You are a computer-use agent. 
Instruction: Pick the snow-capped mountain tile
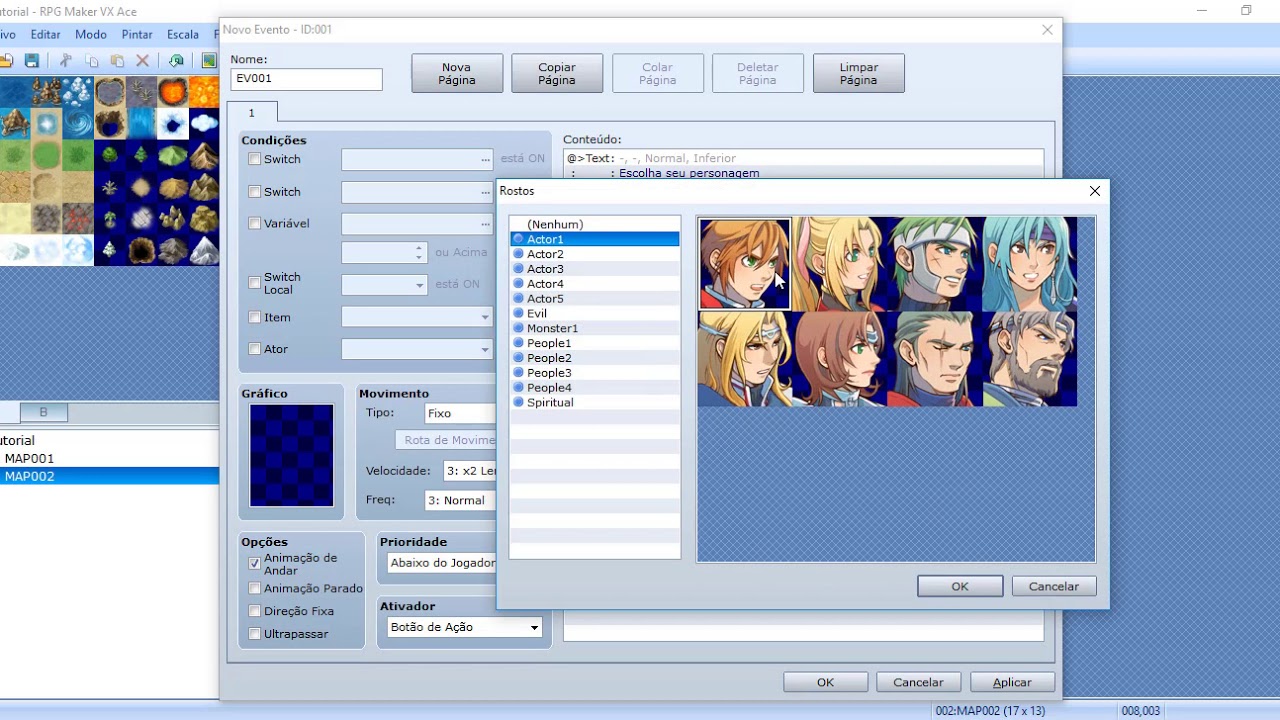(204, 250)
